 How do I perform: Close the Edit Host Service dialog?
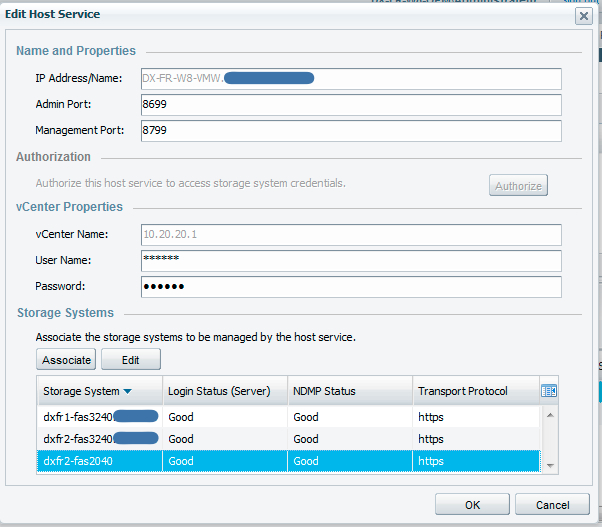tap(583, 15)
